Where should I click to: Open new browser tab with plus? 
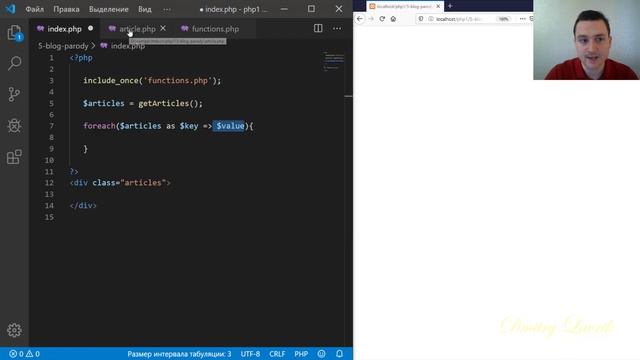450,6
